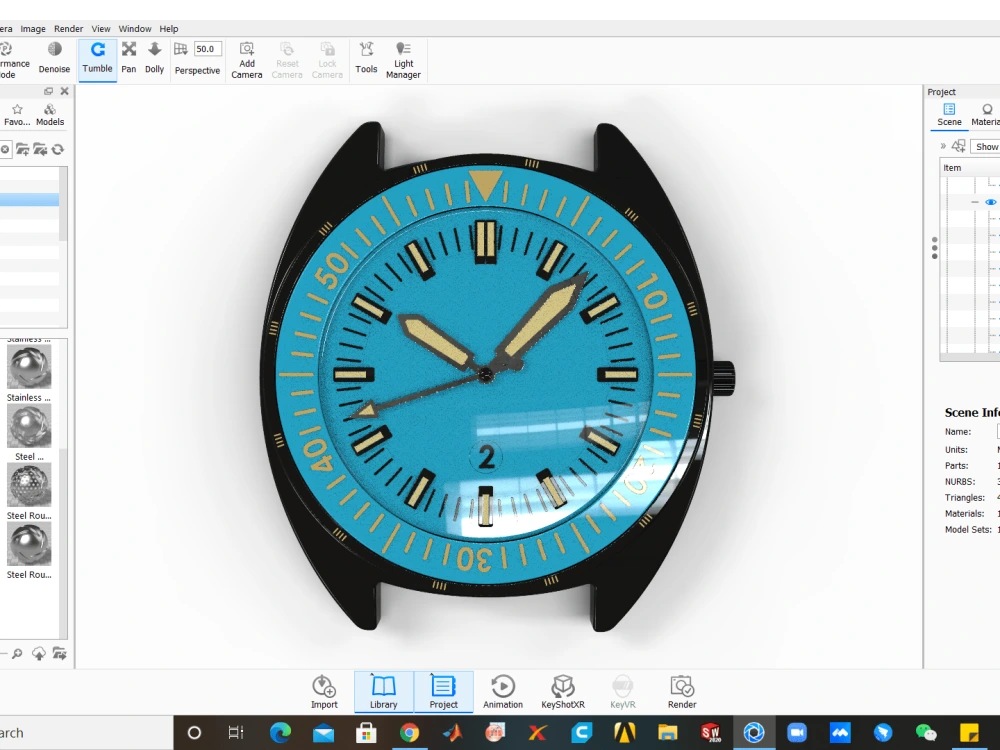Screen dimensions: 1000x750
Task: Toggle visibility eye of scene item
Action: point(990,202)
